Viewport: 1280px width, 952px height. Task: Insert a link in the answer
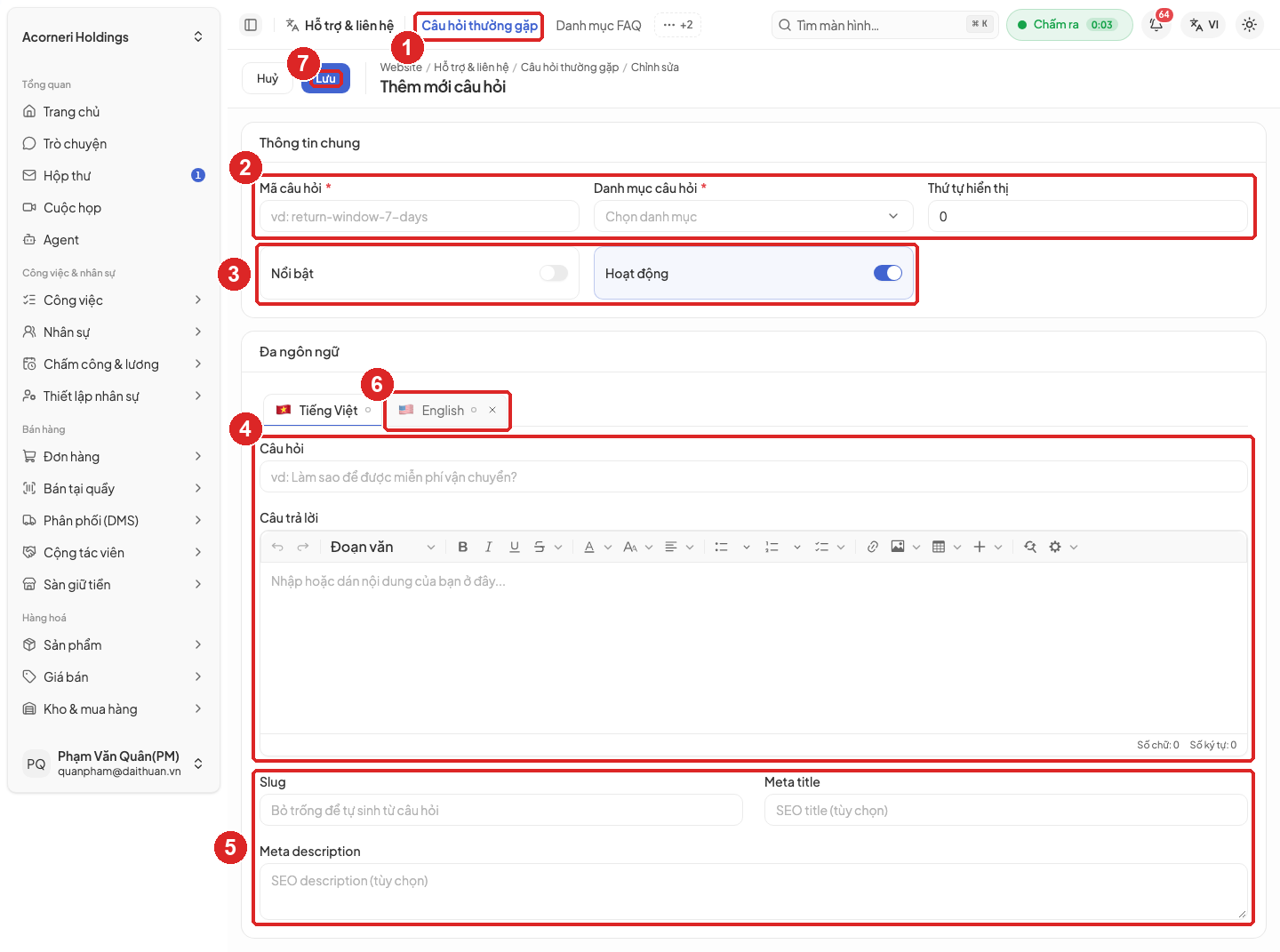click(873, 547)
